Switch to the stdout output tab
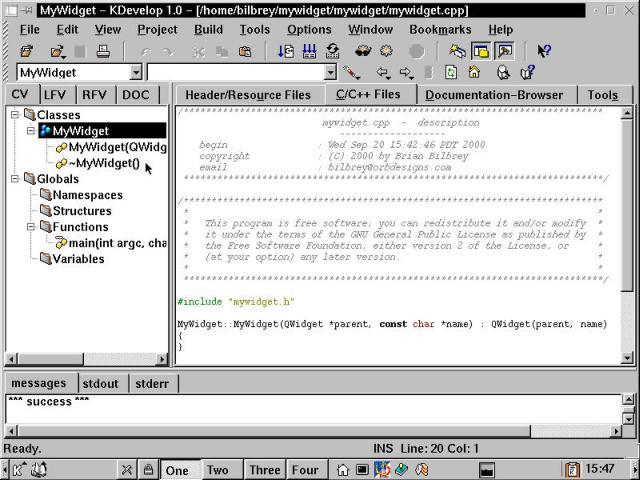Image resolution: width=640 pixels, height=480 pixels. [x=100, y=383]
